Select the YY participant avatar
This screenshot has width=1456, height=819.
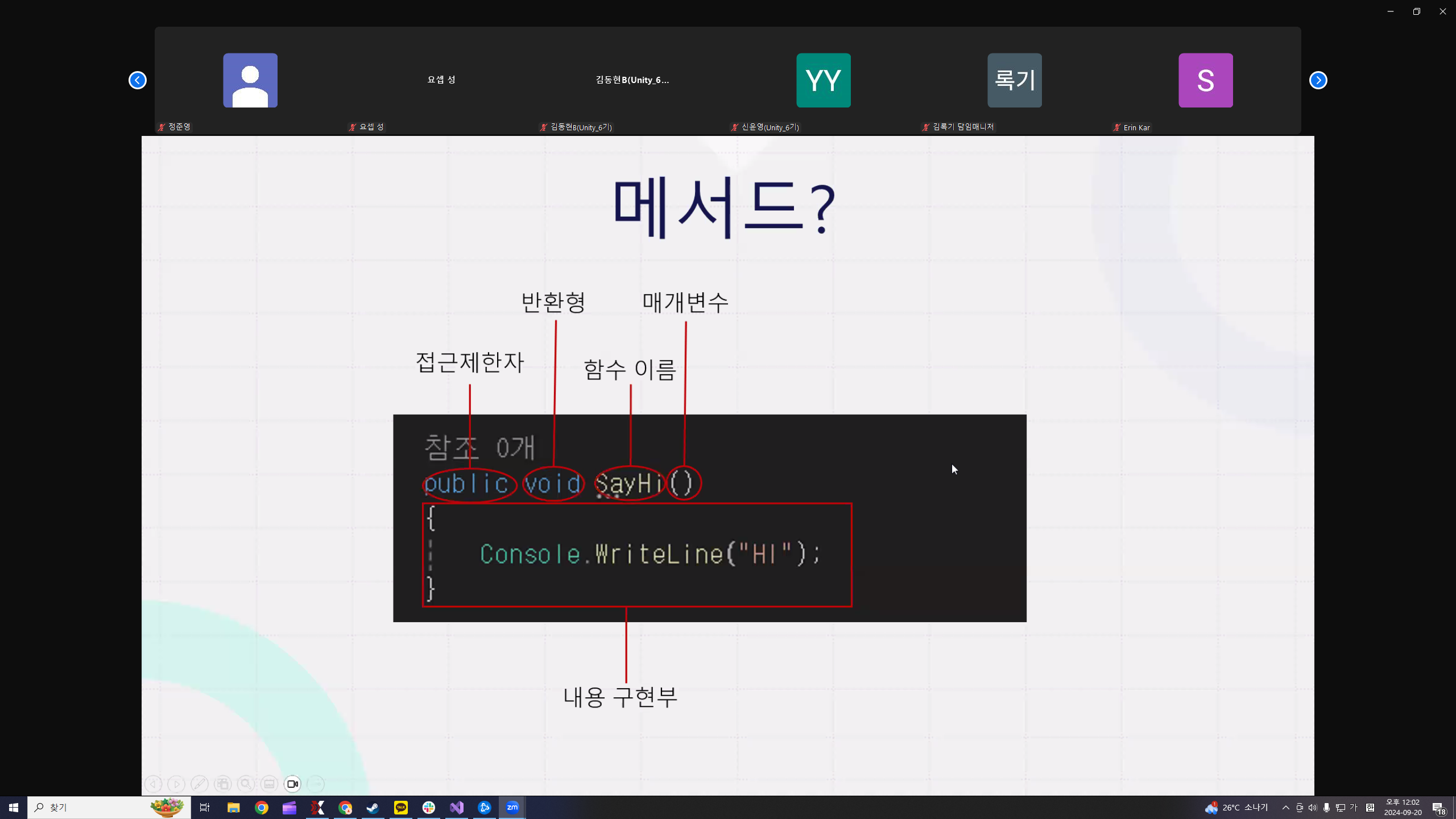[x=824, y=80]
